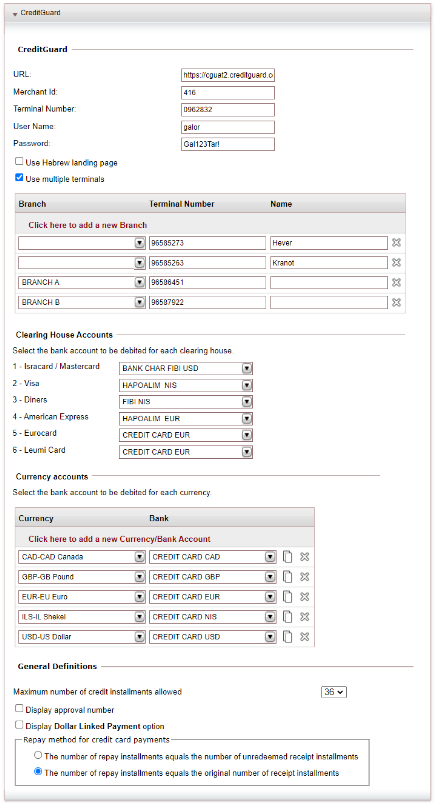Enable Display approval number
The width and height of the screenshot is (442, 810).
pyautogui.click(x=19, y=709)
